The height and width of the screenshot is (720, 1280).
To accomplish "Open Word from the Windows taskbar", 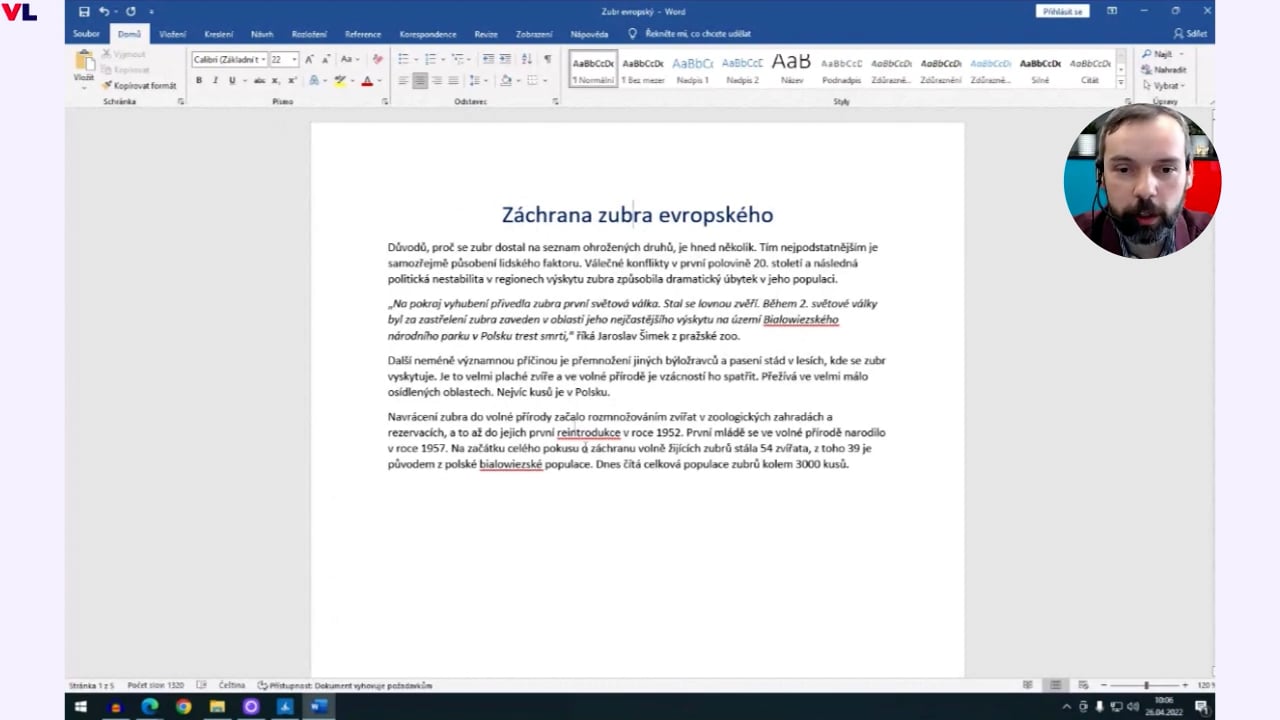I will (x=319, y=707).
